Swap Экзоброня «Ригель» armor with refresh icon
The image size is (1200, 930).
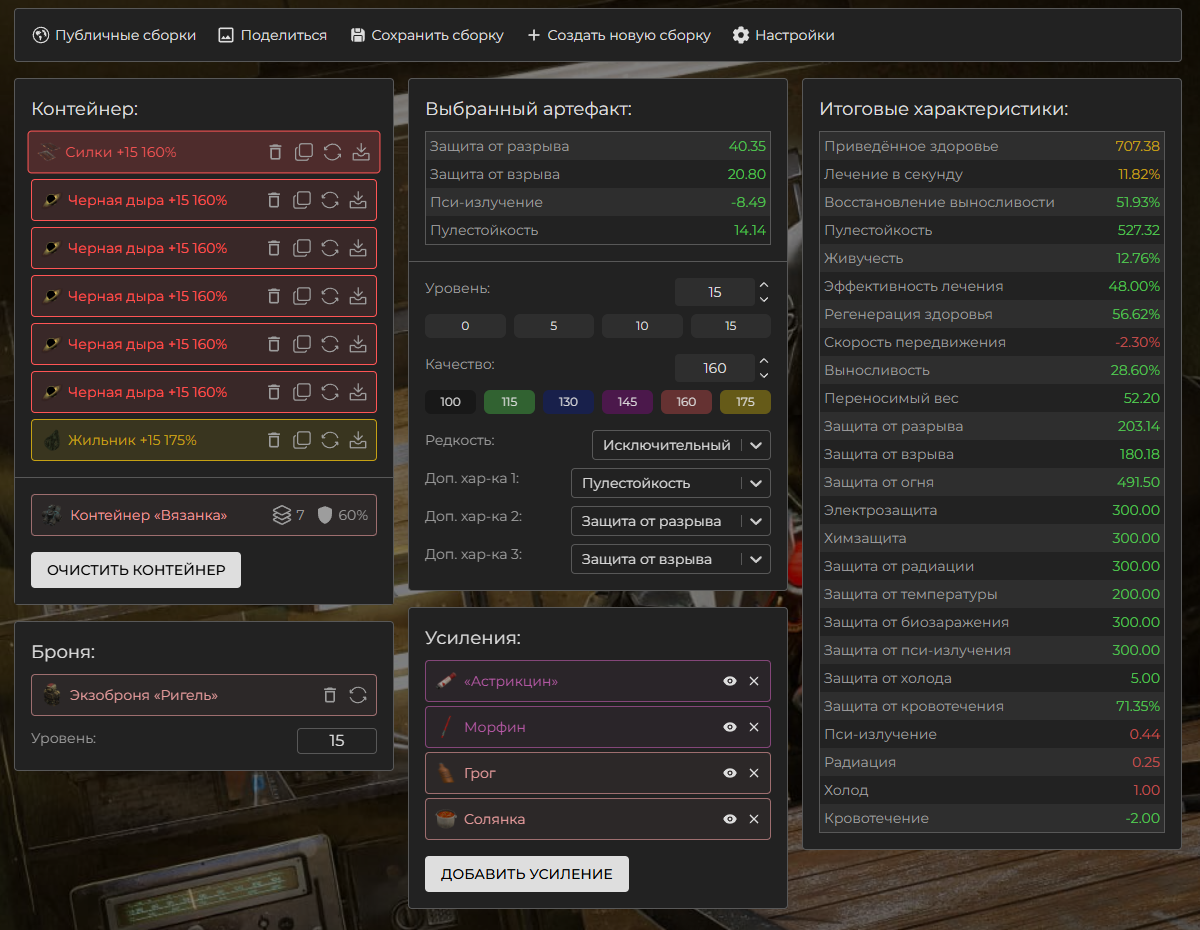(x=358, y=695)
